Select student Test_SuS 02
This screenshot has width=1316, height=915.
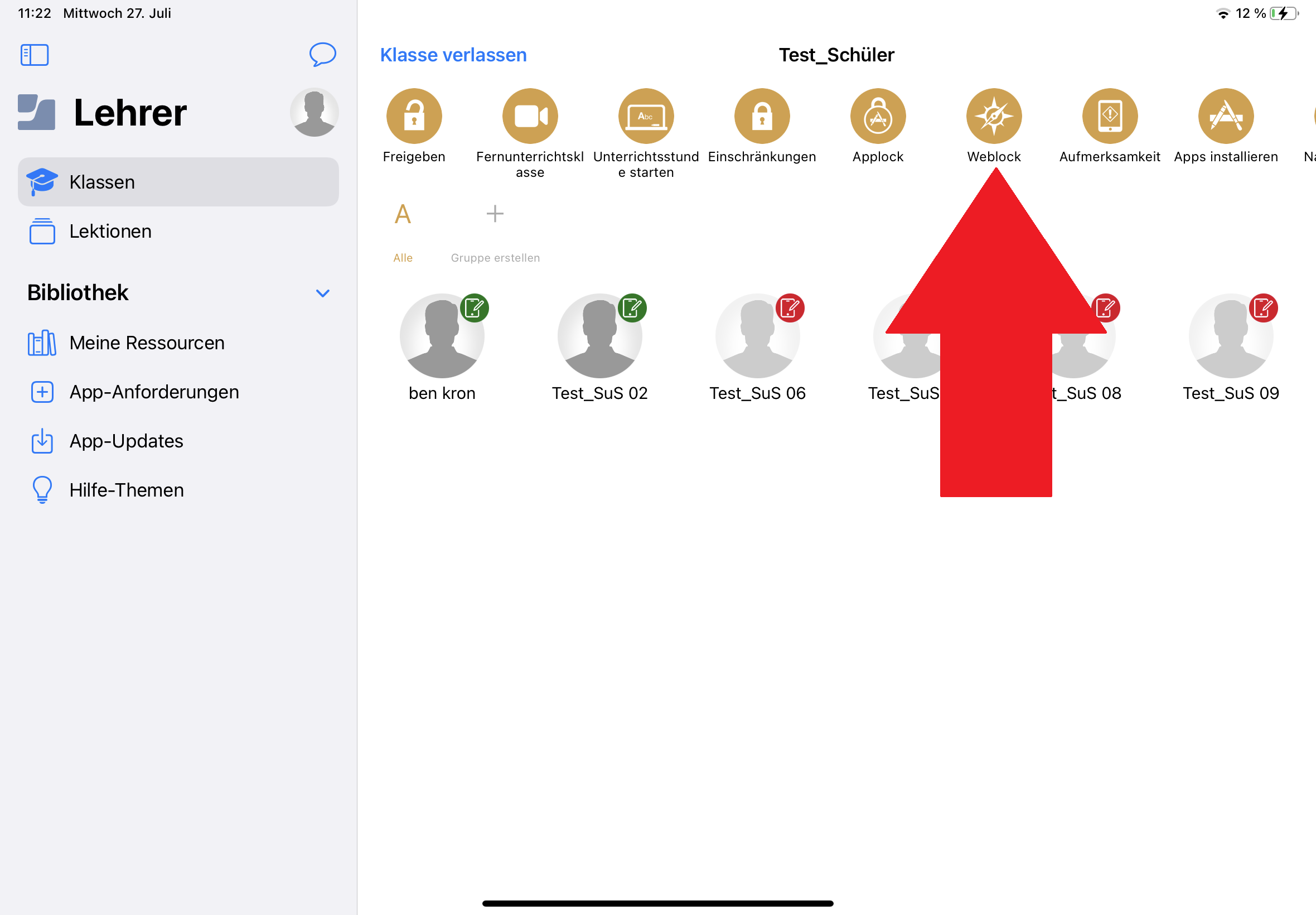pyautogui.click(x=600, y=349)
